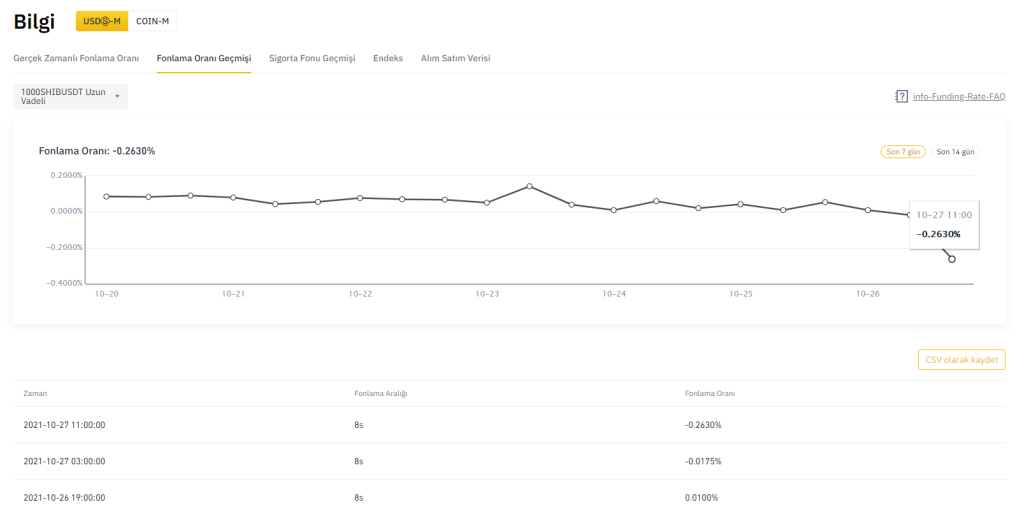Show the last 7 days (Son 7 gün)

tap(900, 152)
